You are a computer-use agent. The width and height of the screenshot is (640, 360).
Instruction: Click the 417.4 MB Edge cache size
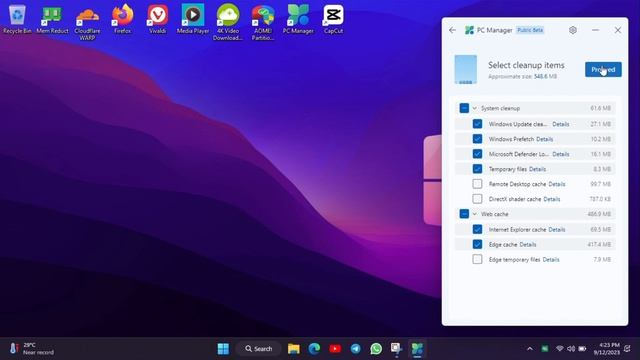[599, 244]
